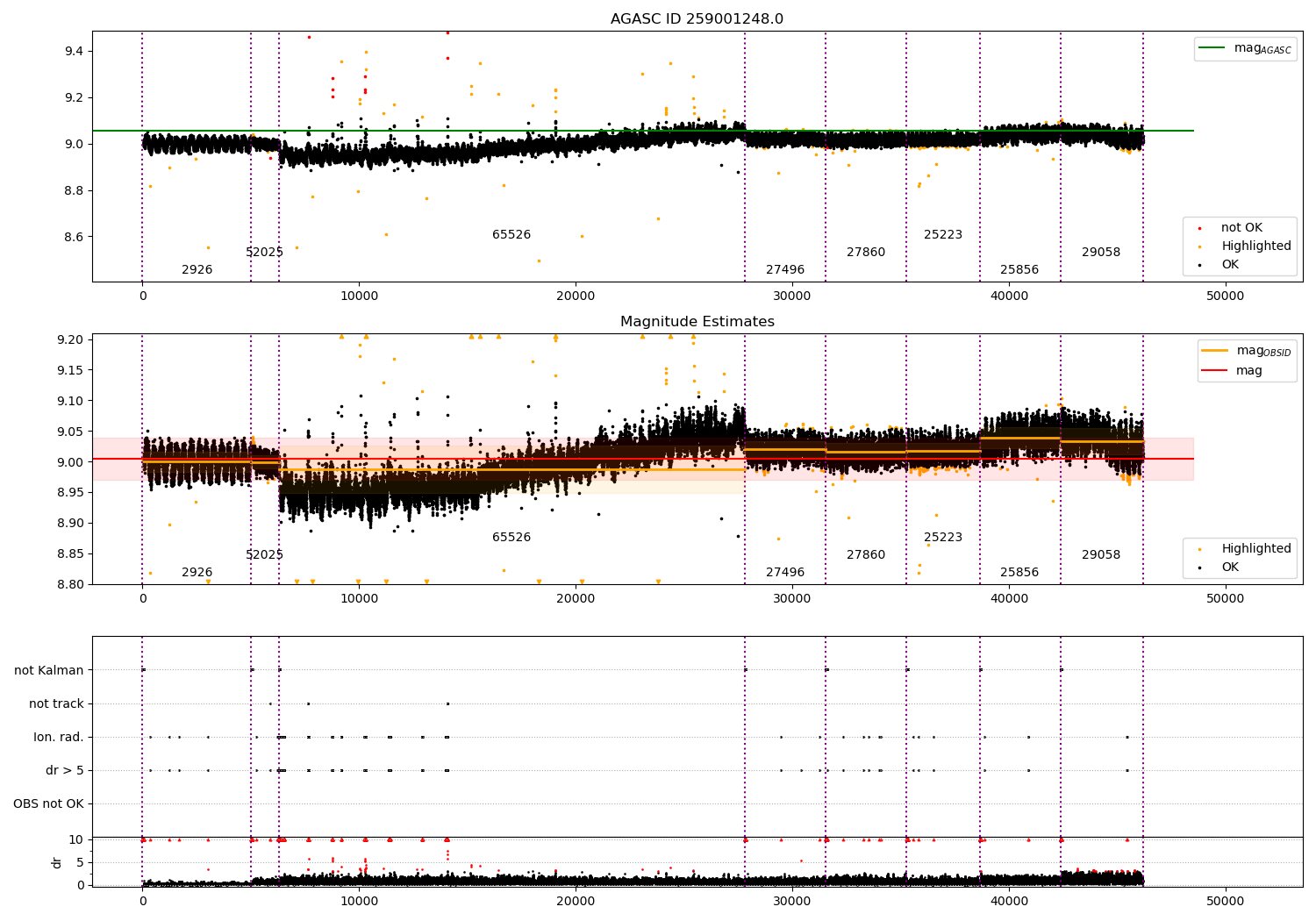The image size is (1316, 921).
Task: Click the 8.80 y-tick of Magnitude Estimates plot
Action: (x=70, y=584)
